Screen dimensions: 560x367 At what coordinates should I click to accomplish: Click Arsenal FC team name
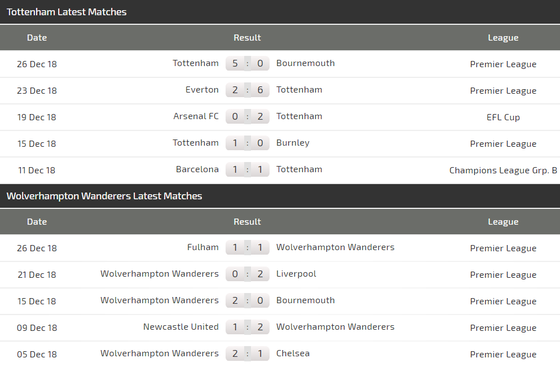196,116
